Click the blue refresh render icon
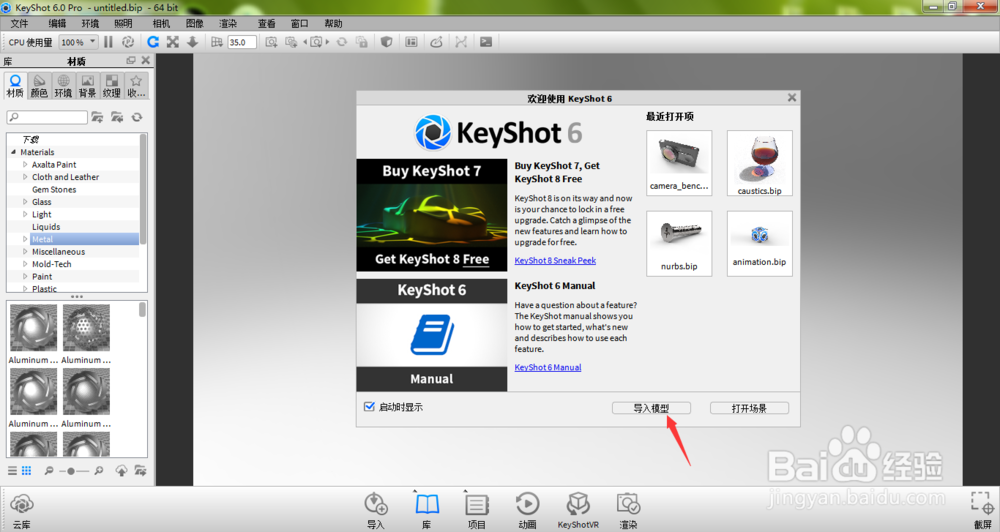The image size is (1000, 532). 153,42
